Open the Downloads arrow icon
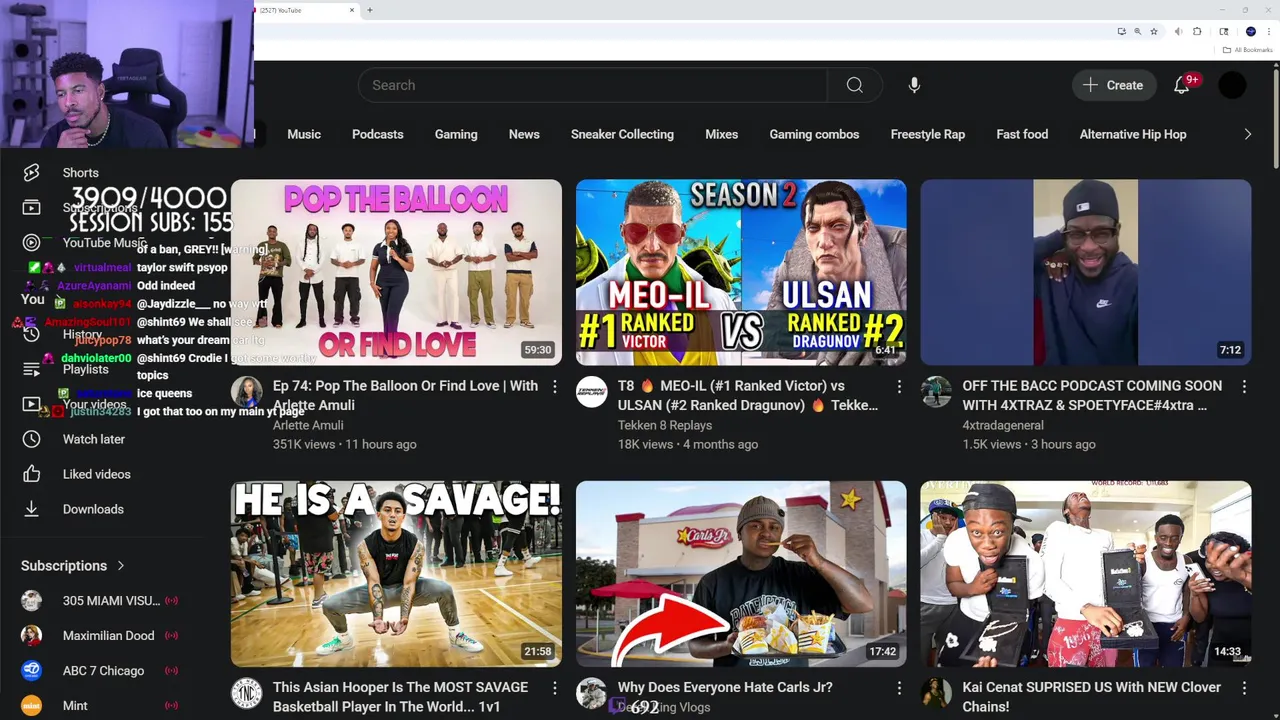 click(x=31, y=509)
